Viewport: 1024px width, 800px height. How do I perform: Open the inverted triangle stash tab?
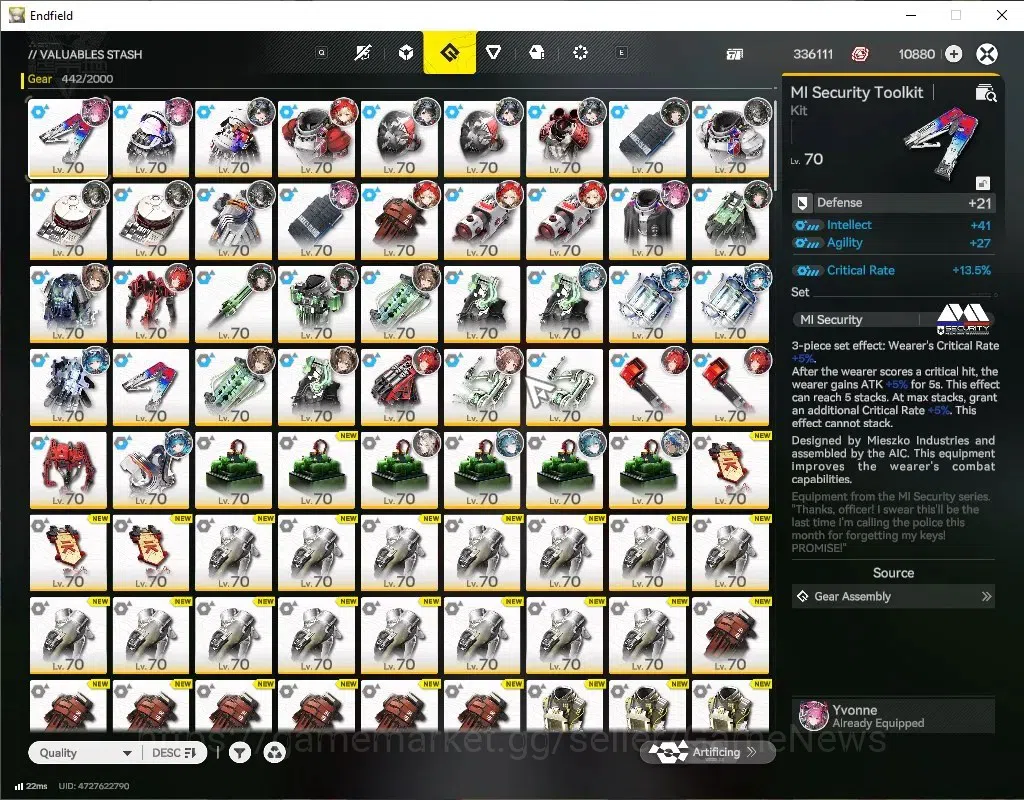coord(493,53)
